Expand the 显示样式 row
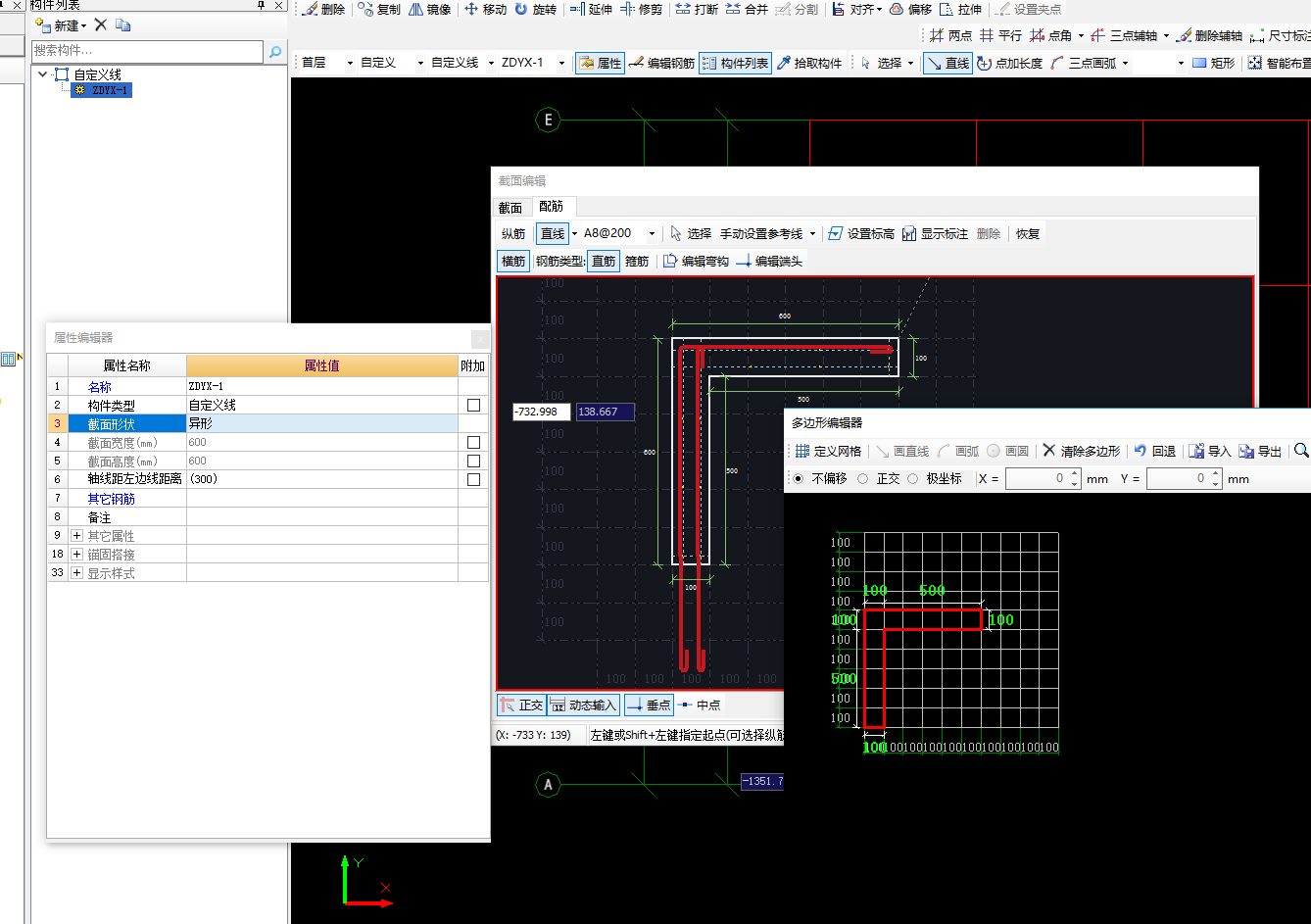The image size is (1311, 924). click(x=77, y=572)
